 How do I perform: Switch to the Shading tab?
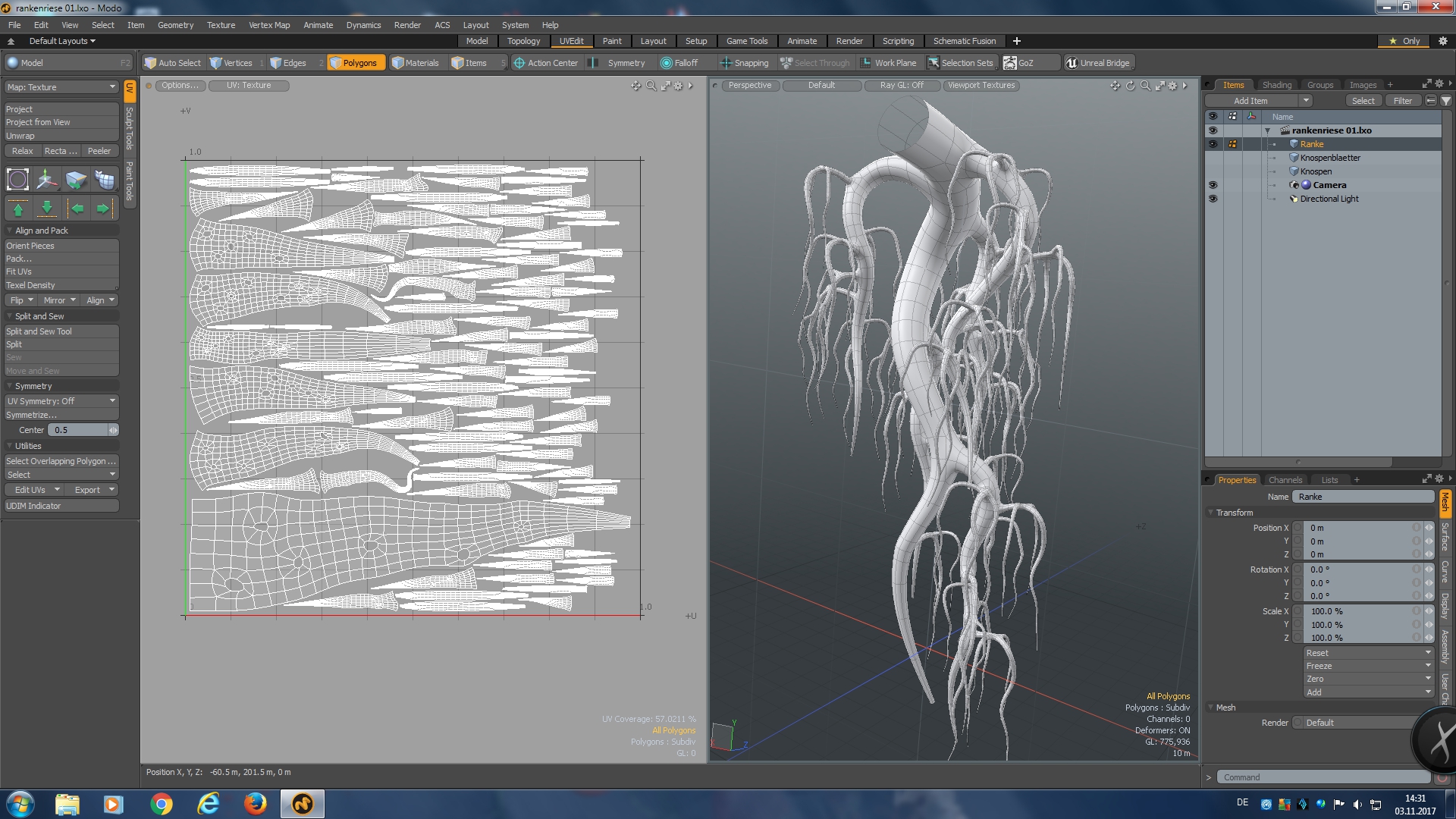(x=1276, y=85)
